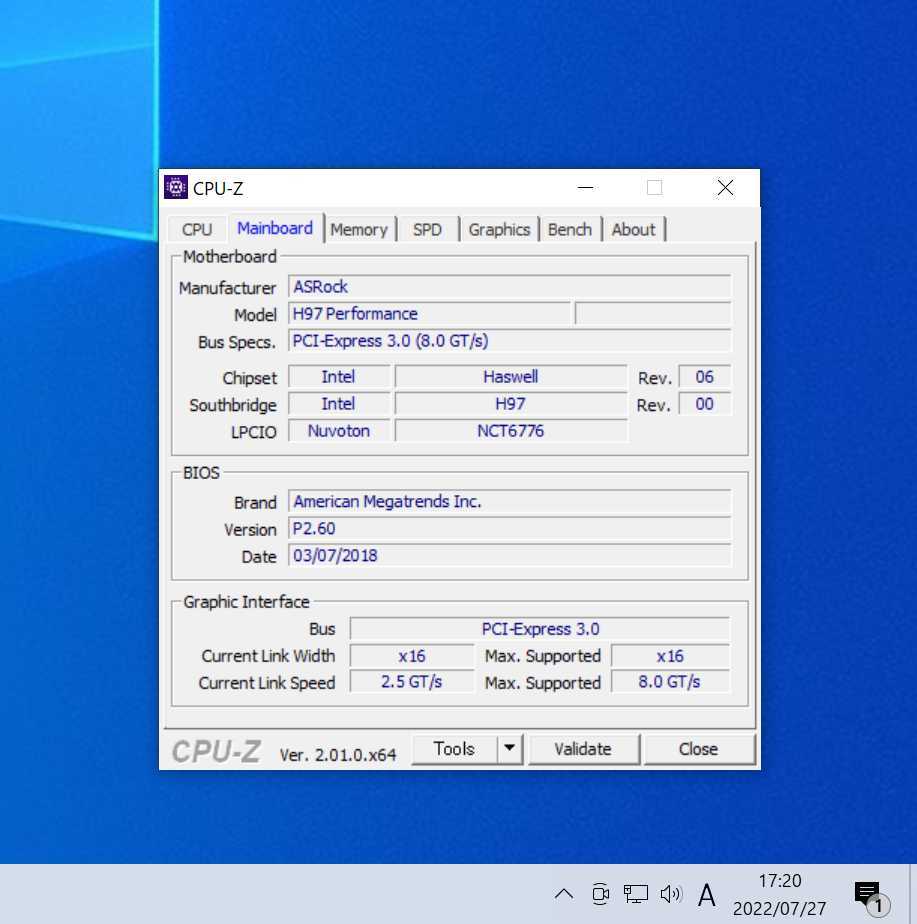Viewport: 917px width, 924px height.
Task: Close CPU-Z with the title bar X
Action: 725,188
